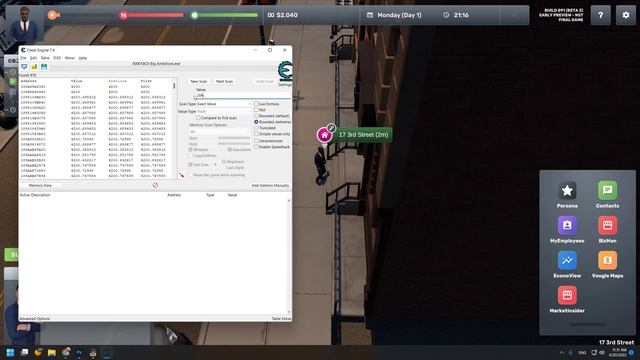640x360 pixels.
Task: Toggle the Simple values only checkbox
Action: [x=256, y=134]
